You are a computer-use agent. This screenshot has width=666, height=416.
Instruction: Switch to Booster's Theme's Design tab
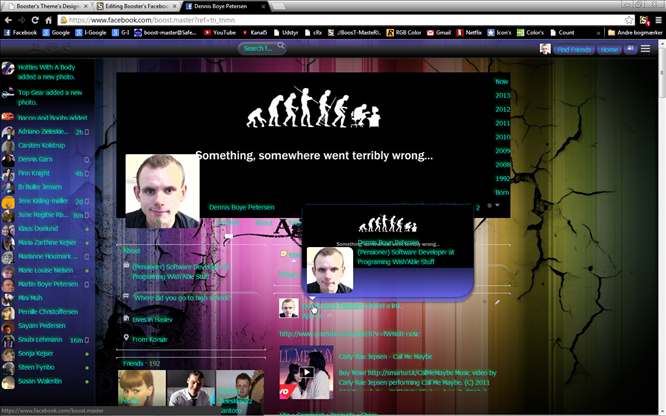tap(46, 6)
